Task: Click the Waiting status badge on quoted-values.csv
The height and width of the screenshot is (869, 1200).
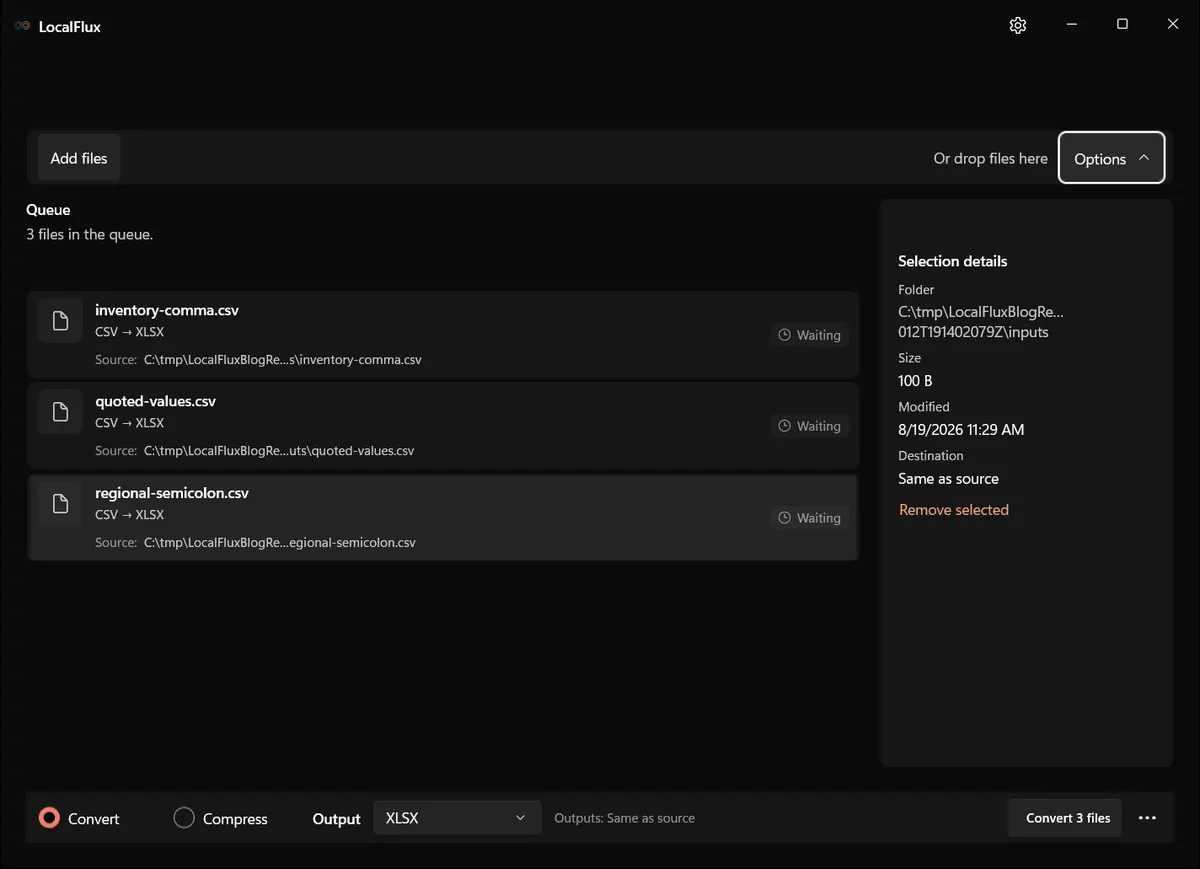Action: [x=810, y=426]
